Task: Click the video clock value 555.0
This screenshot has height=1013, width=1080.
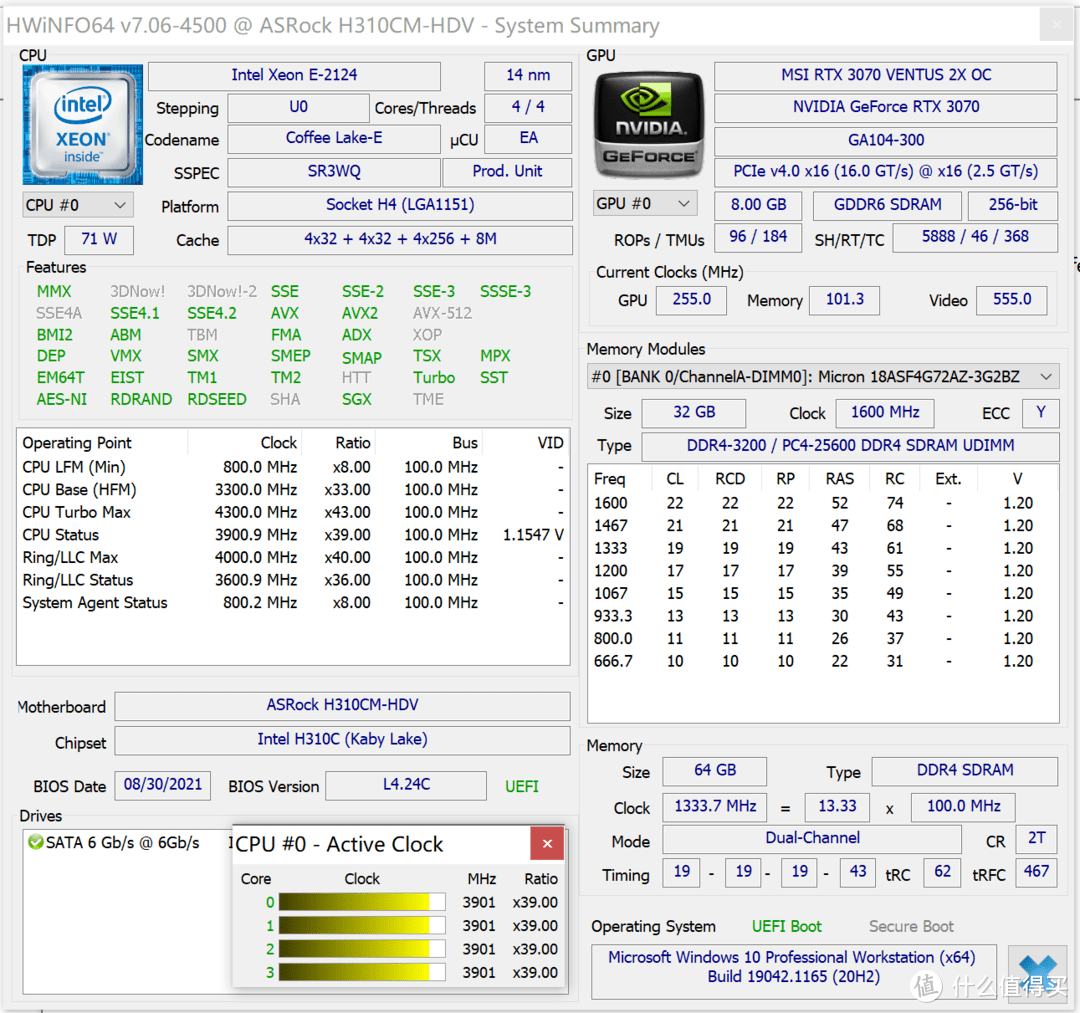Action: click(1012, 300)
